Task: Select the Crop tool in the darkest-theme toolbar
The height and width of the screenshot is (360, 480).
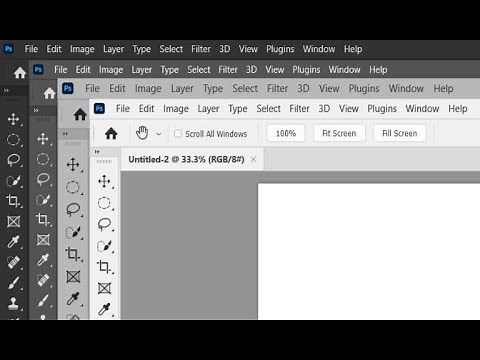Action: [13, 201]
